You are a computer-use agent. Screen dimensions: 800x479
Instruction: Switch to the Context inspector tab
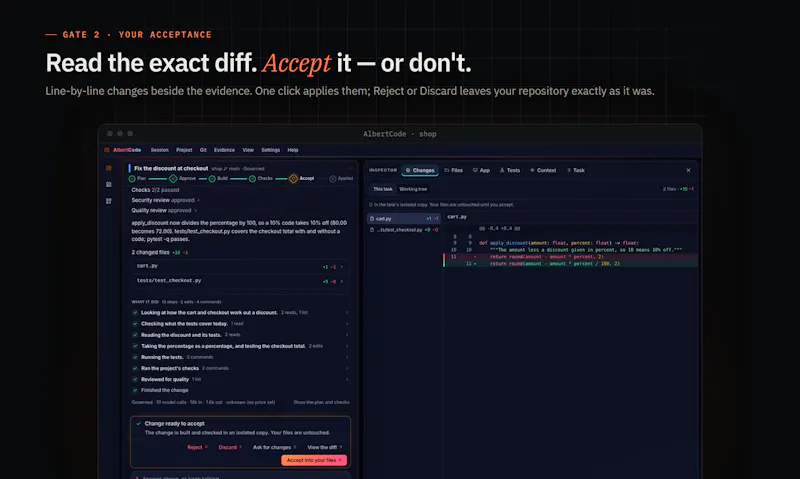(543, 170)
